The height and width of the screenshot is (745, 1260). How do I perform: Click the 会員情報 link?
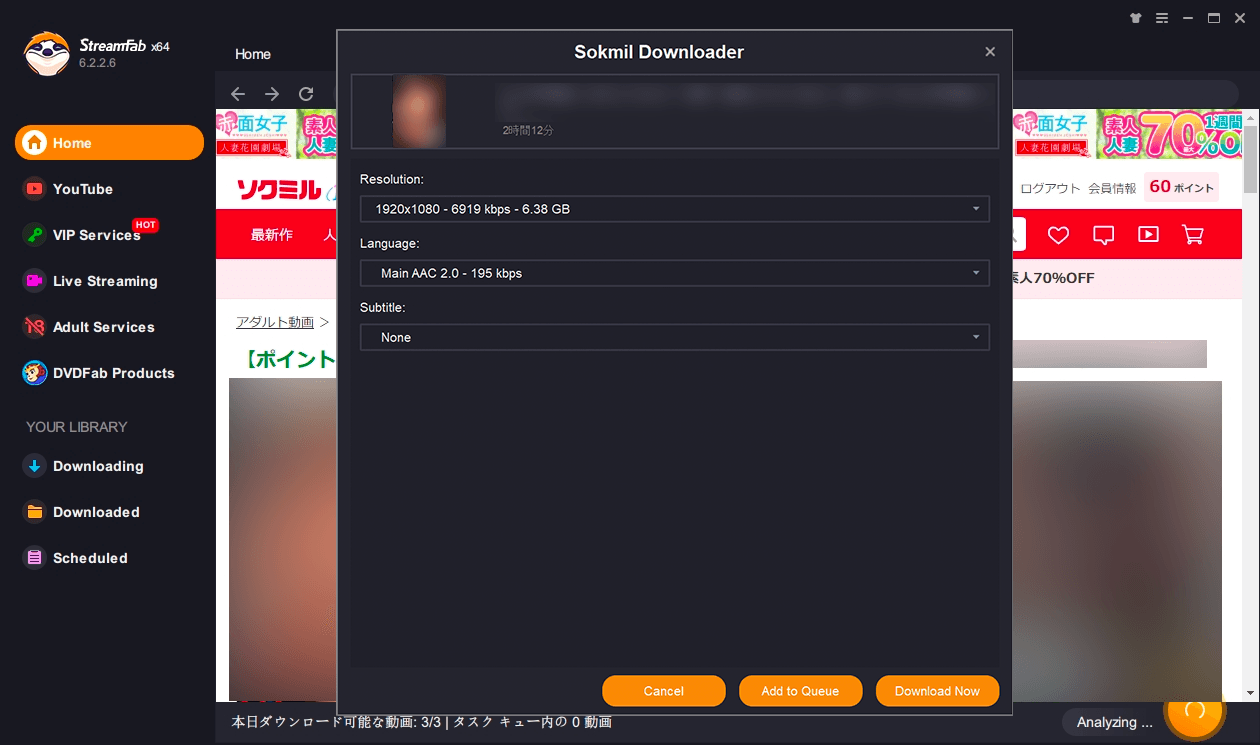point(1112,188)
